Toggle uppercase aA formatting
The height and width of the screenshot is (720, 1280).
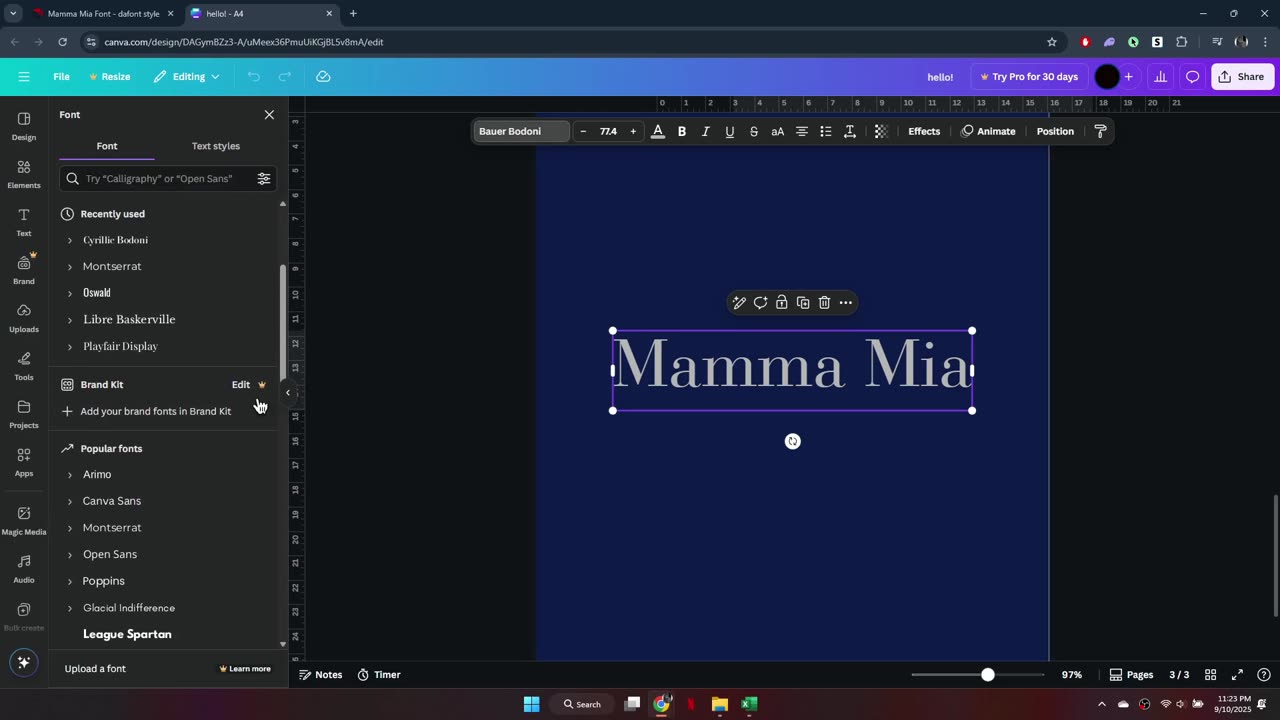(777, 131)
